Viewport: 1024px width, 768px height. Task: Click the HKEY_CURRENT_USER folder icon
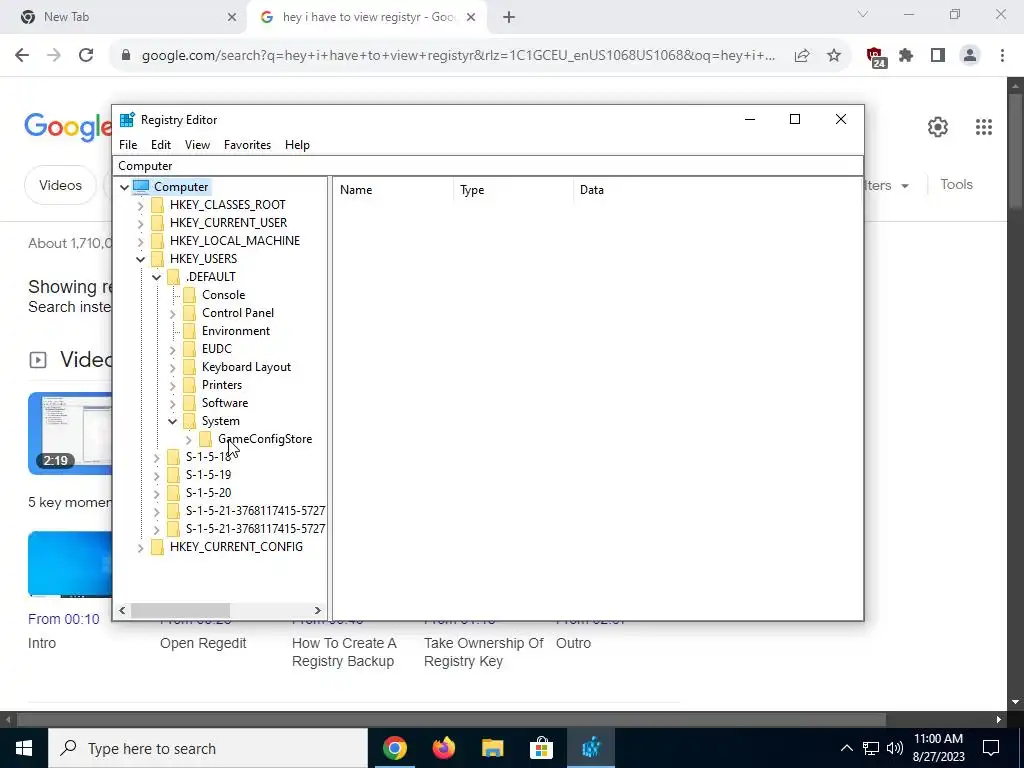click(157, 223)
